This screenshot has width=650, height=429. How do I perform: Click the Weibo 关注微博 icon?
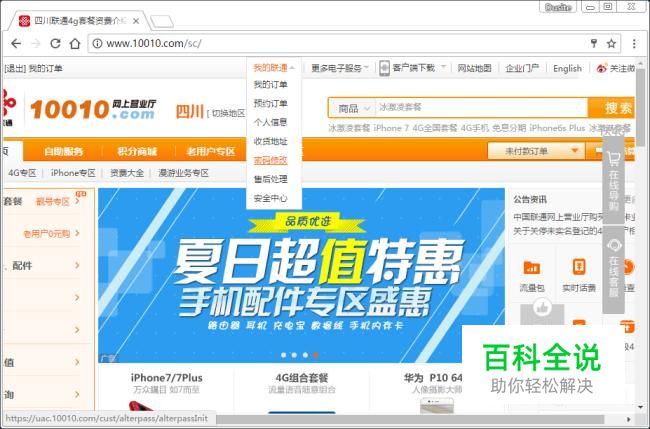coord(601,68)
